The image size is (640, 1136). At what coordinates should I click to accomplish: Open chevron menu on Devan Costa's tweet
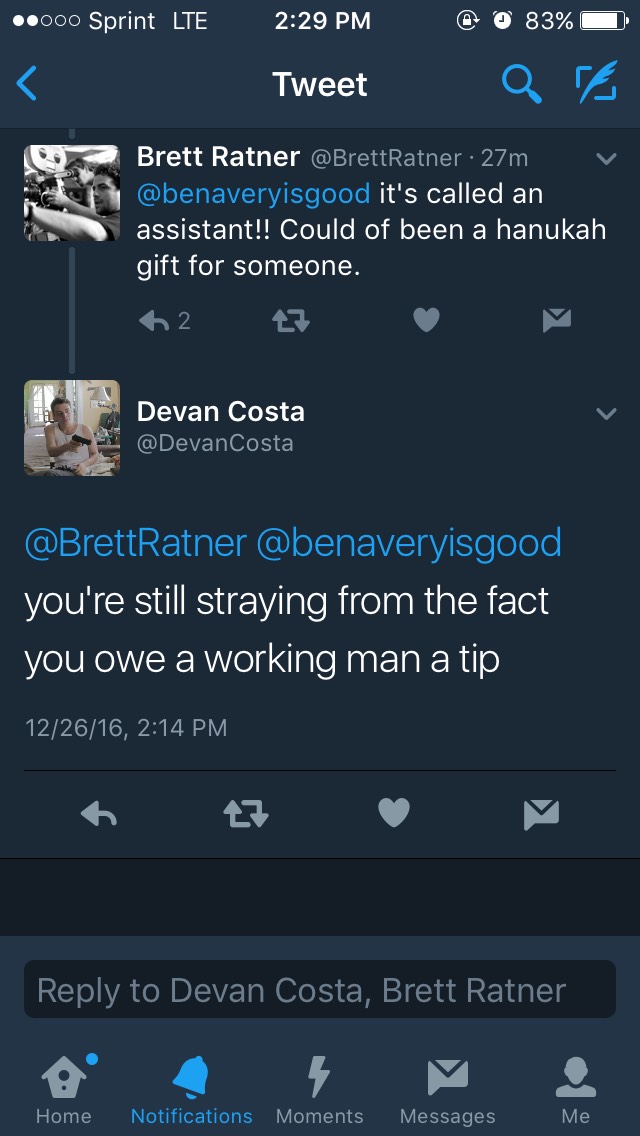606,413
